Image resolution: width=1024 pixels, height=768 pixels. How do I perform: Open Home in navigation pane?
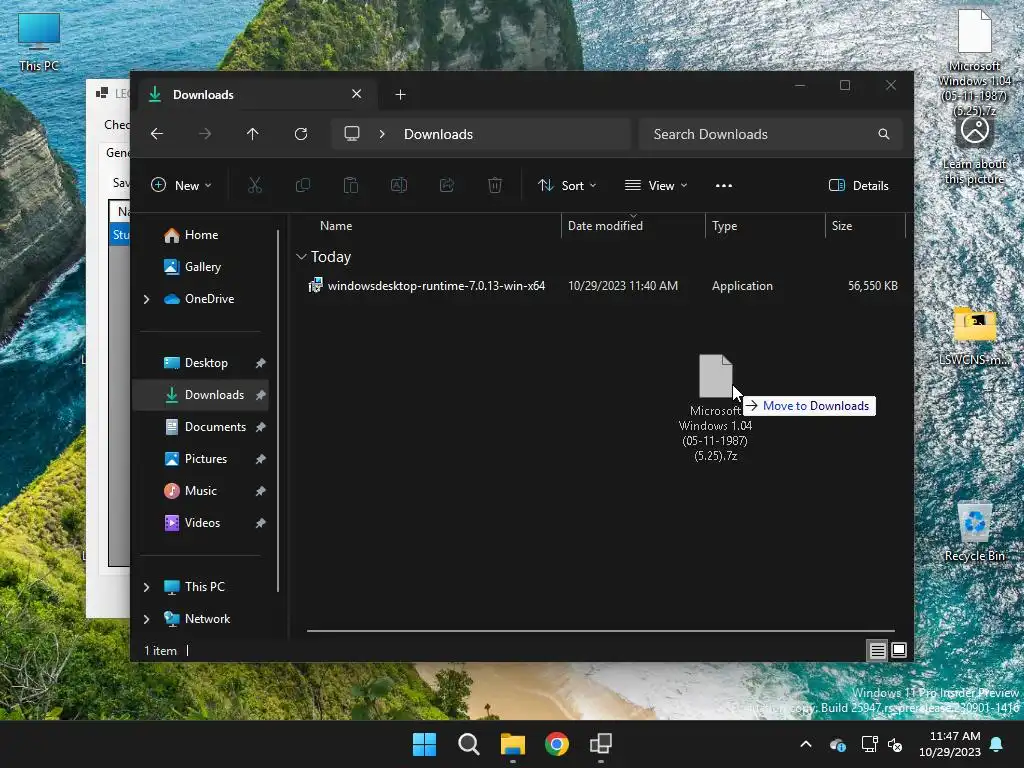coord(200,234)
